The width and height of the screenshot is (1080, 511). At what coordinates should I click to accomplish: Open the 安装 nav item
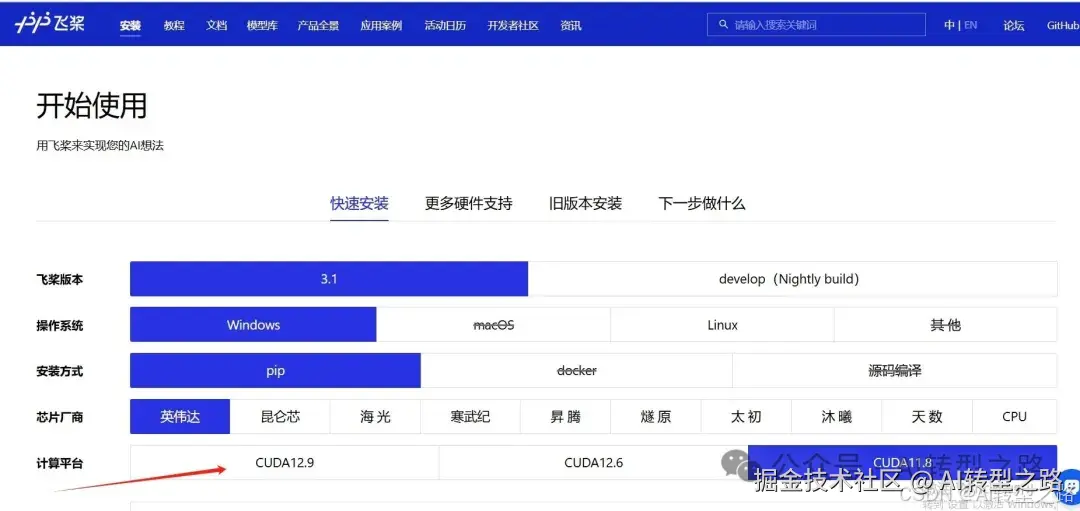(x=130, y=25)
